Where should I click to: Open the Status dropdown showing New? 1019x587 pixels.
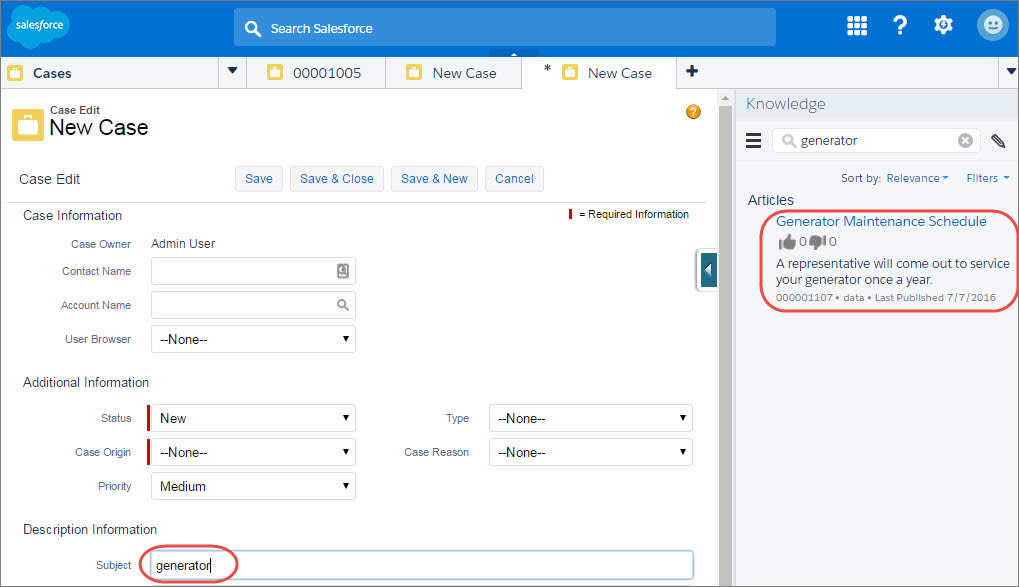click(x=253, y=418)
